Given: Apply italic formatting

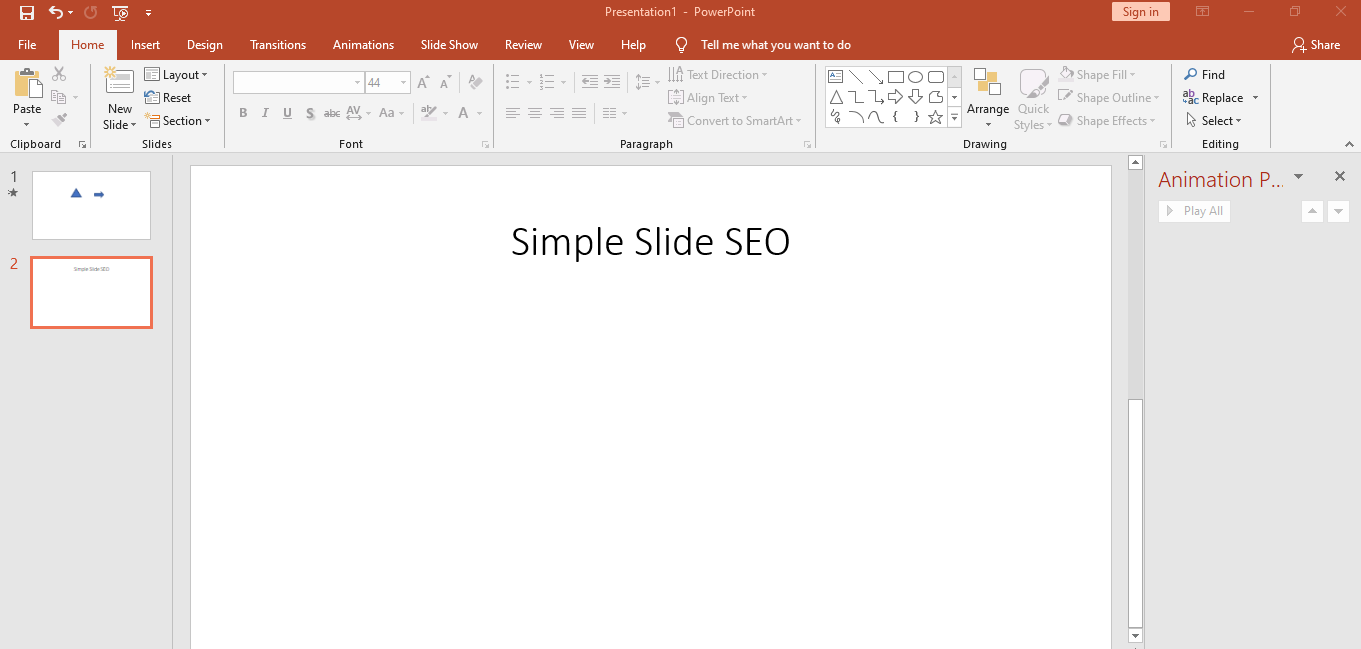Looking at the screenshot, I should tap(265, 113).
